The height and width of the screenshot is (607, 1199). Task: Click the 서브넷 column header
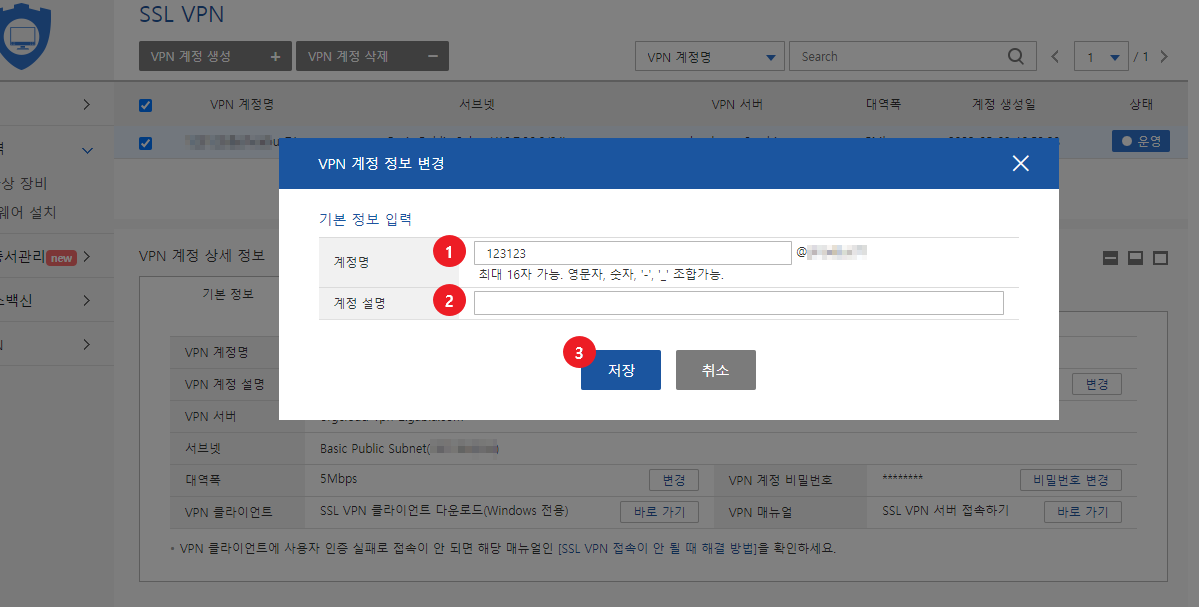coord(477,104)
